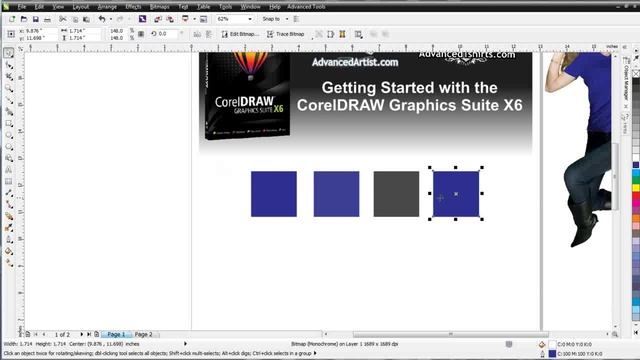Click the New document icon
The image size is (640, 360).
[x=12, y=19]
